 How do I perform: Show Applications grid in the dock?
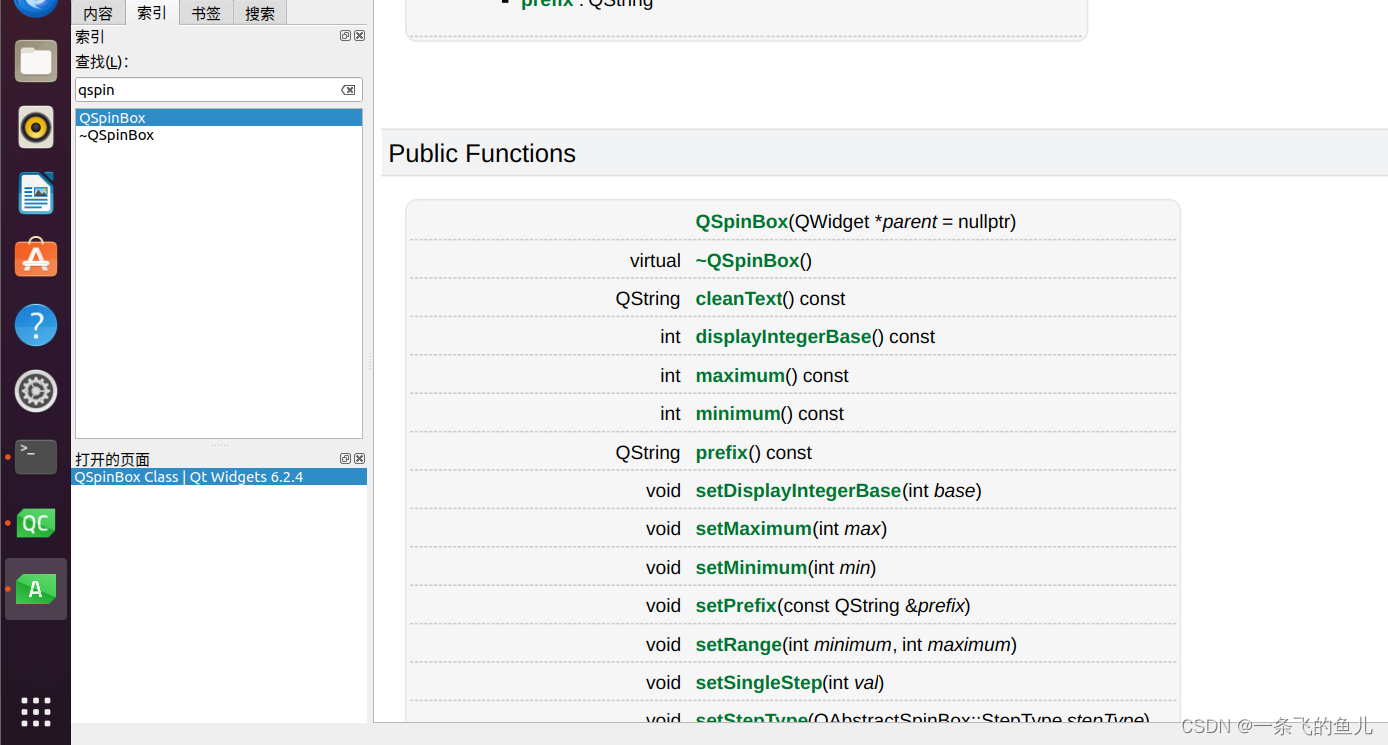36,711
